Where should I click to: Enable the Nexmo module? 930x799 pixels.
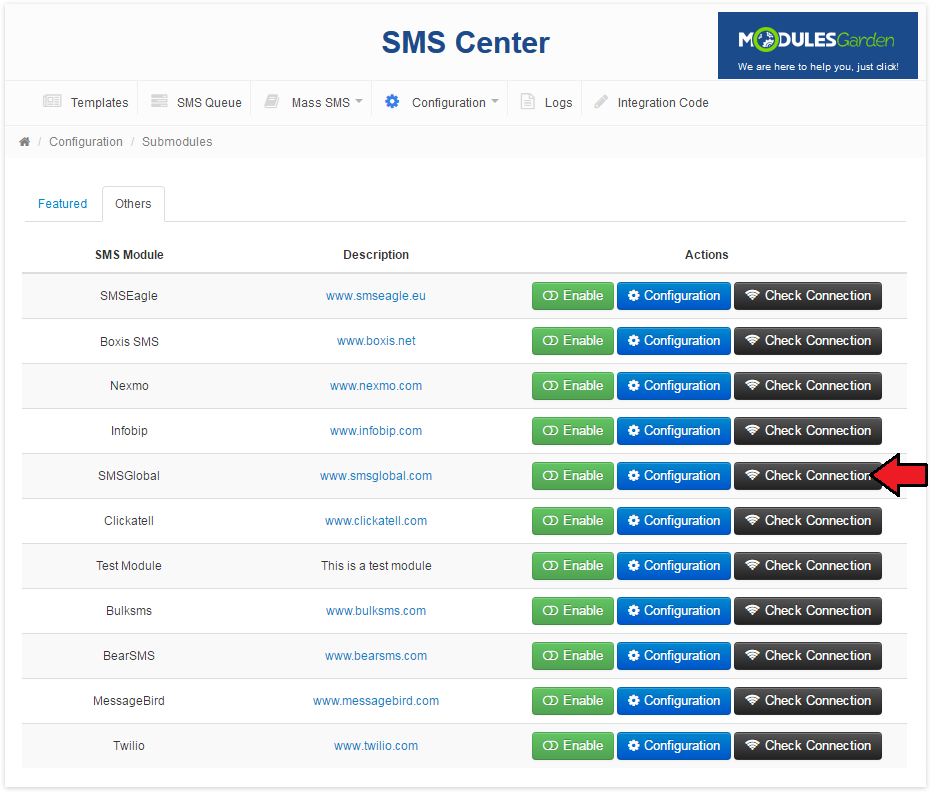point(572,386)
